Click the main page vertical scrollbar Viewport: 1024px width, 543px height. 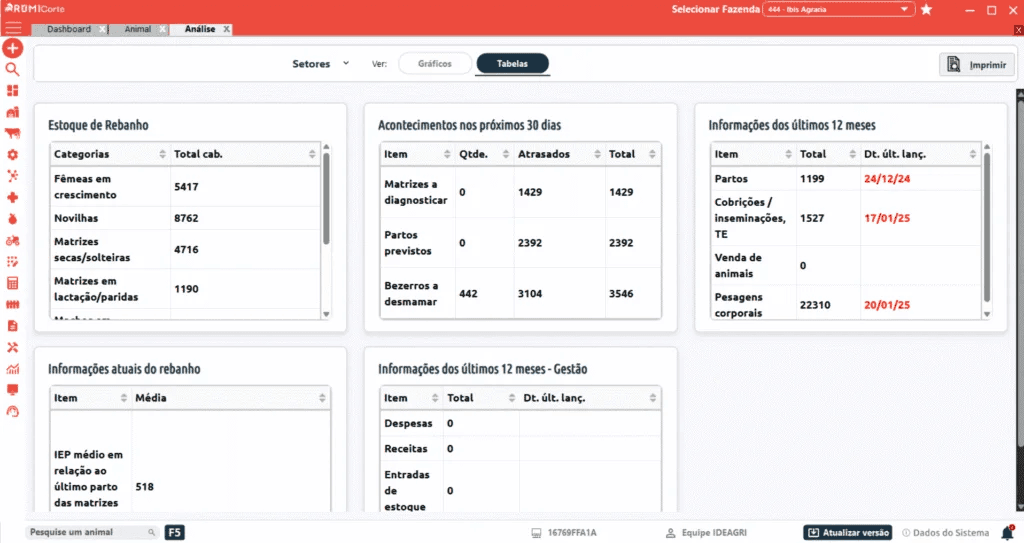pyautogui.click(x=1019, y=274)
